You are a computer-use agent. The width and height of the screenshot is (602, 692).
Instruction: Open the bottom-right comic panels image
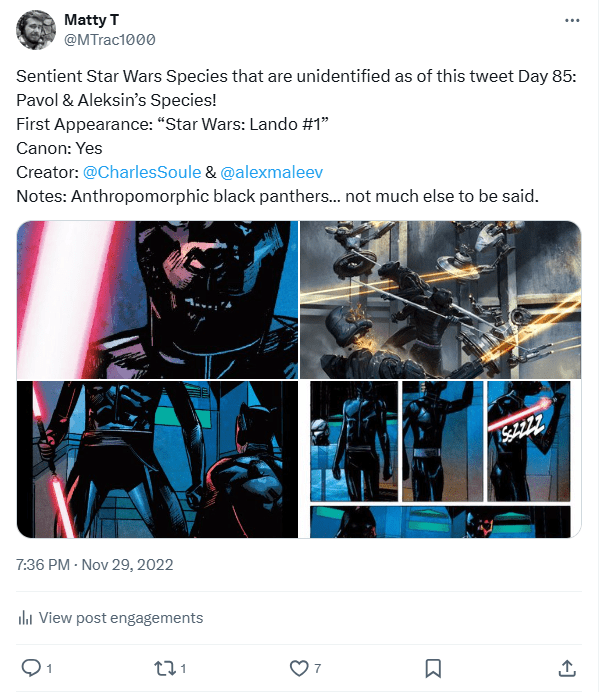[x=441, y=459]
